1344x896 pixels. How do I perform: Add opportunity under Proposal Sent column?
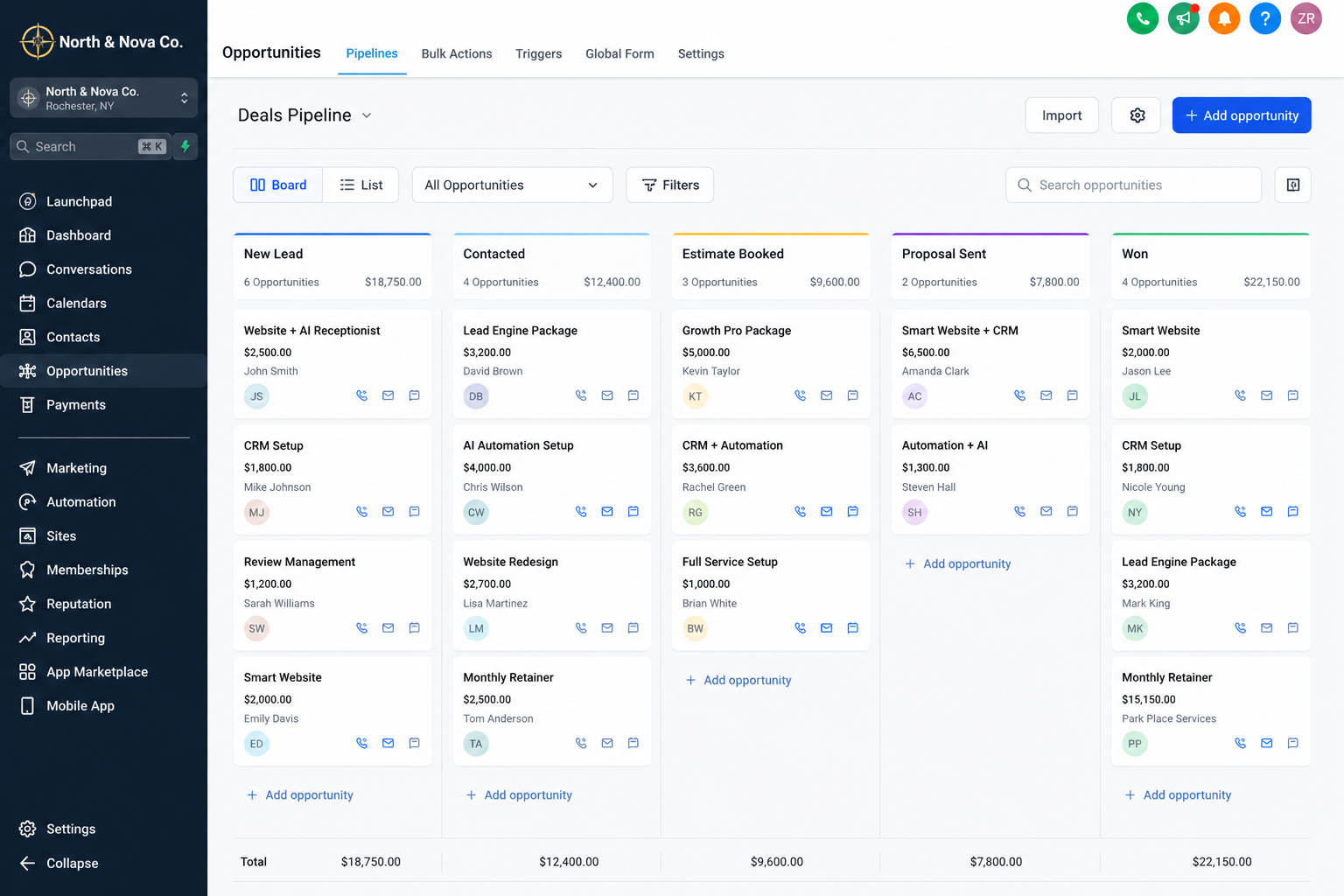(957, 564)
